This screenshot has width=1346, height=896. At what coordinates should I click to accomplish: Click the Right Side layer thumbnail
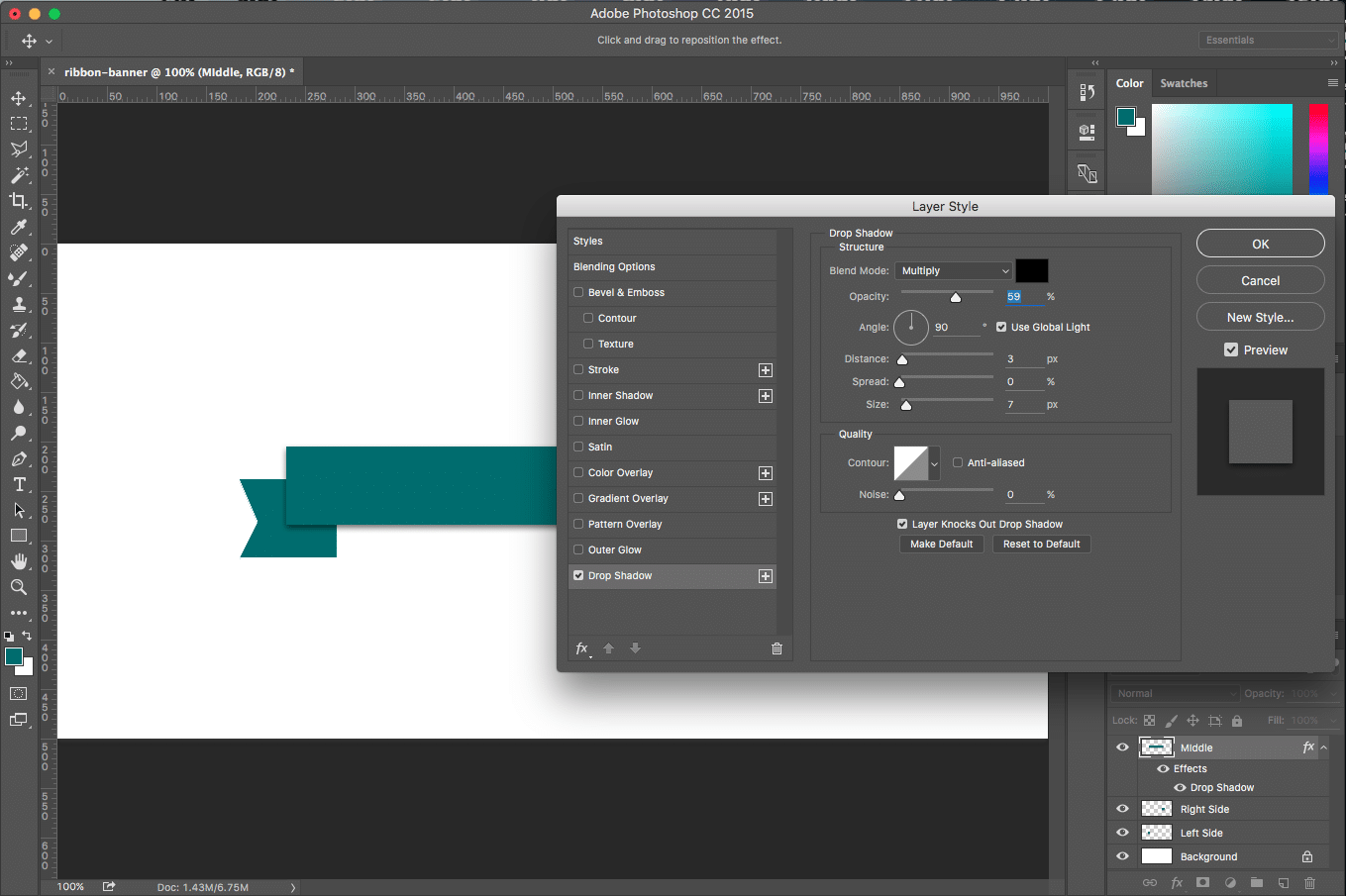1155,808
